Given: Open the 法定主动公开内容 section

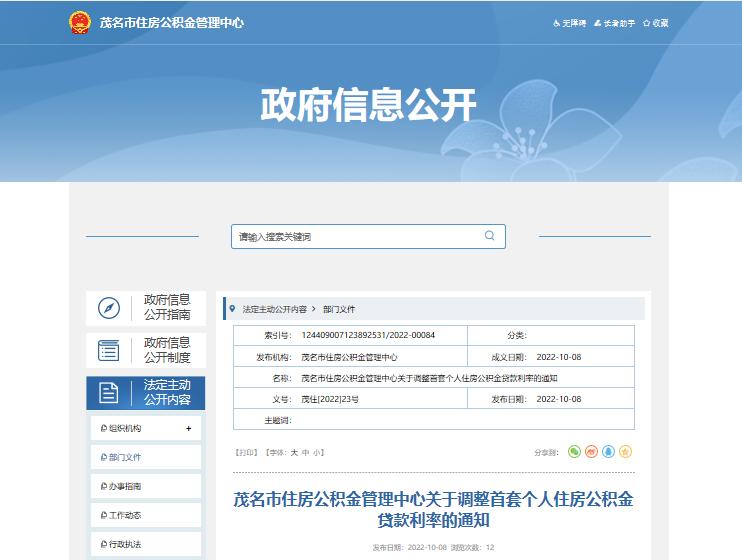Looking at the screenshot, I should [x=146, y=392].
